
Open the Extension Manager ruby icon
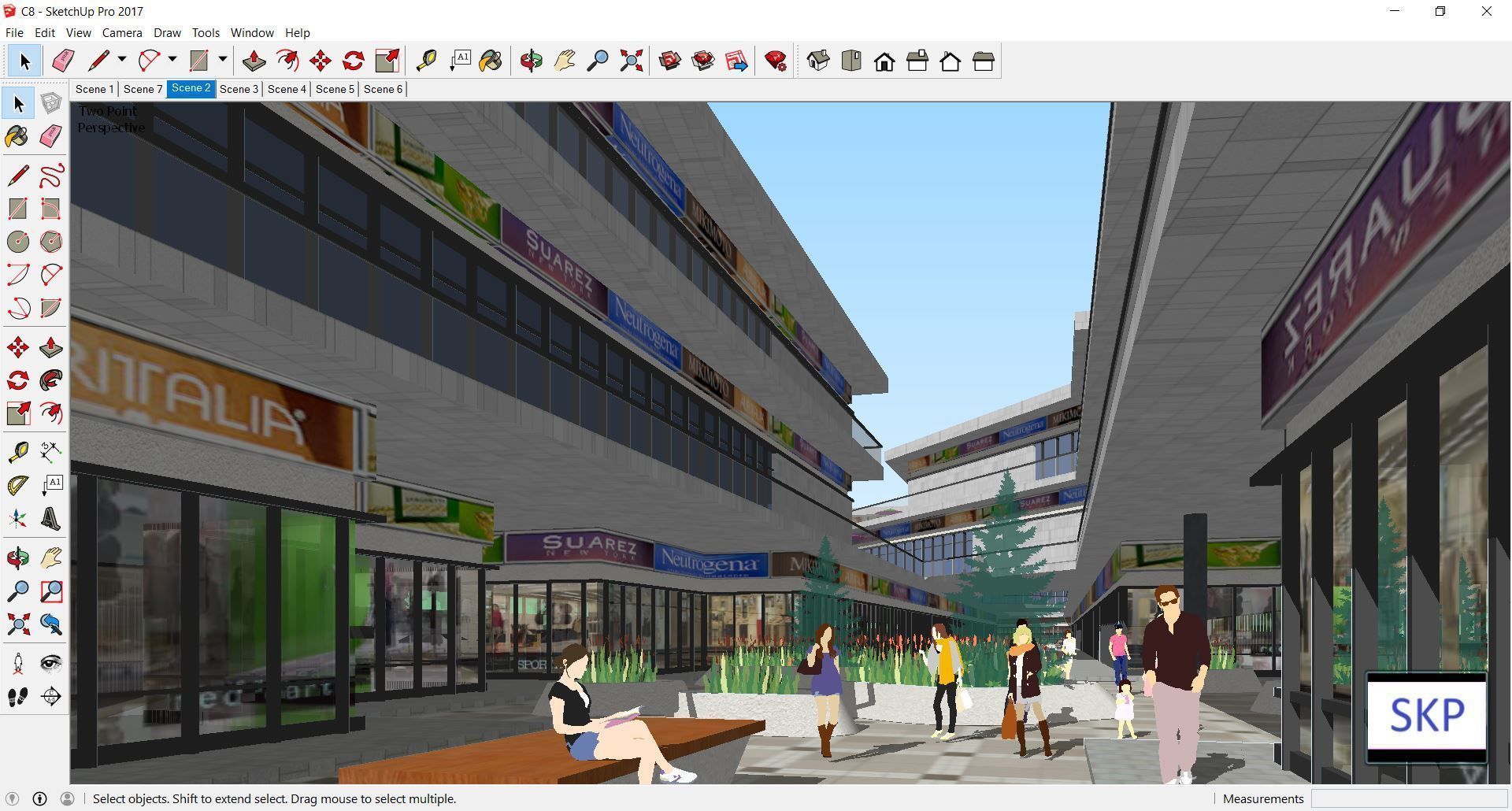pyautogui.click(x=776, y=61)
